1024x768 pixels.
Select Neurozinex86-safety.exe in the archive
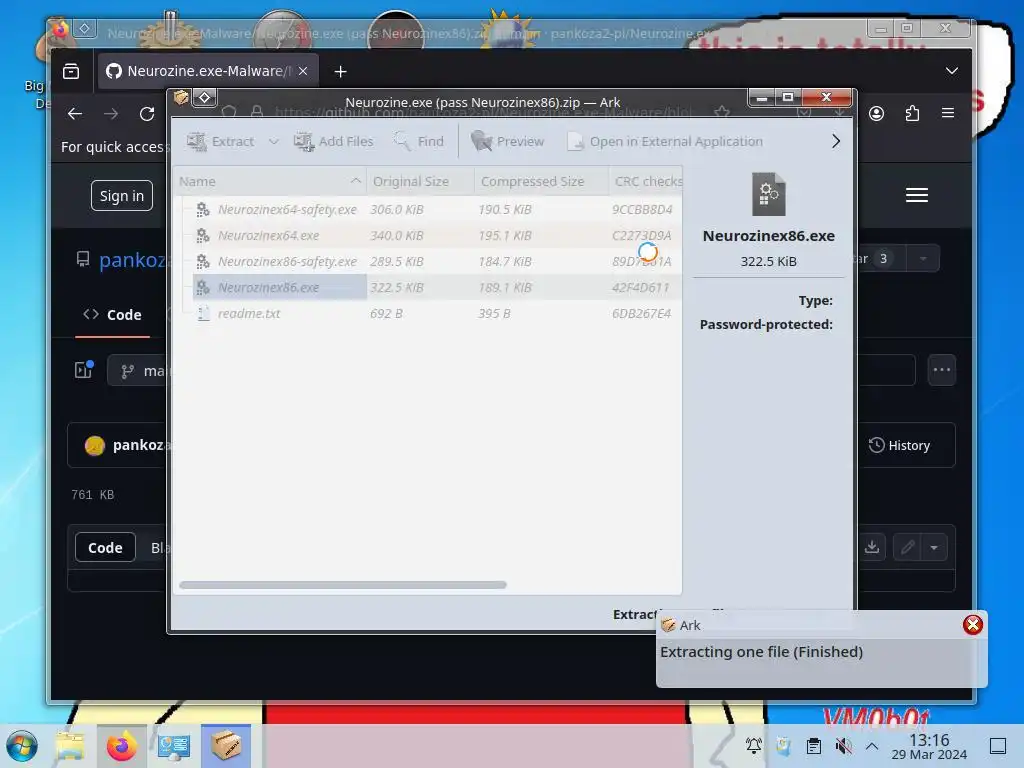click(x=287, y=262)
